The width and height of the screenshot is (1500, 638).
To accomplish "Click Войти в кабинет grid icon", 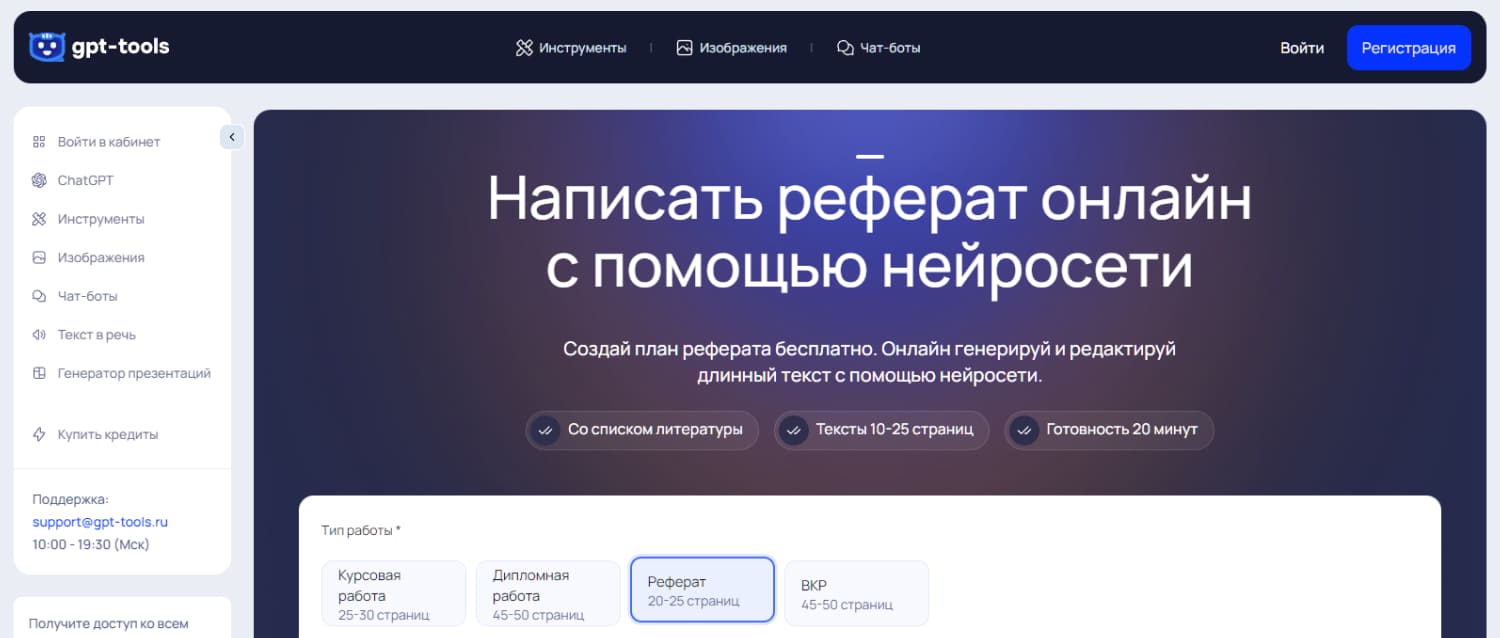I will pos(40,141).
